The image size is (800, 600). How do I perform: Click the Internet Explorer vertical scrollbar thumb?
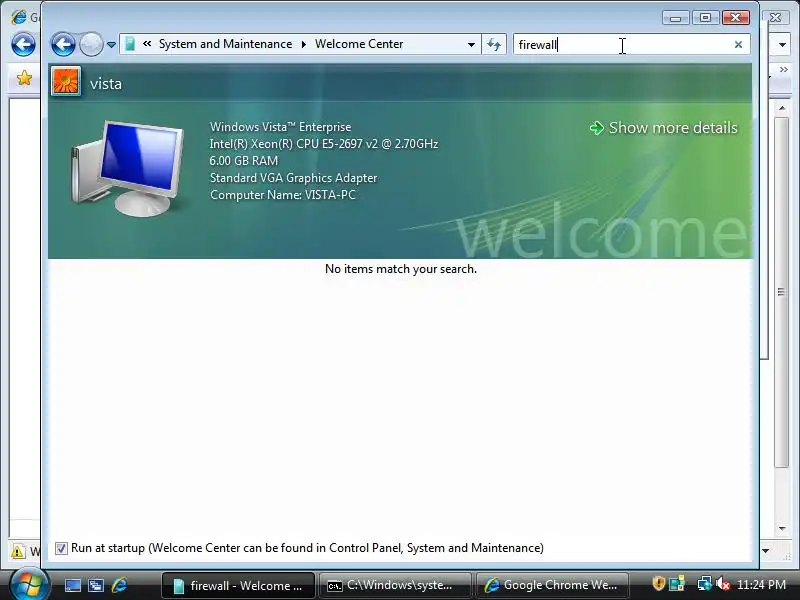pos(781,292)
